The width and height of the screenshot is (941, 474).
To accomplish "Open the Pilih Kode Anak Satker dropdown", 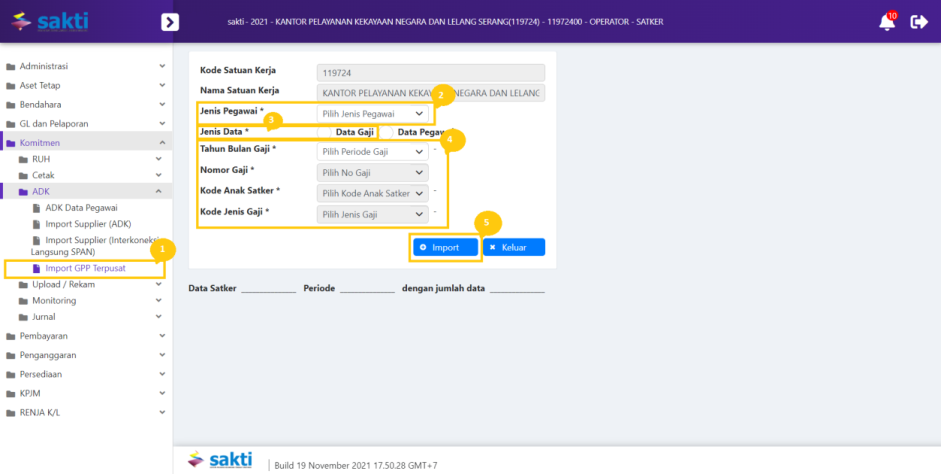I will pyautogui.click(x=372, y=193).
